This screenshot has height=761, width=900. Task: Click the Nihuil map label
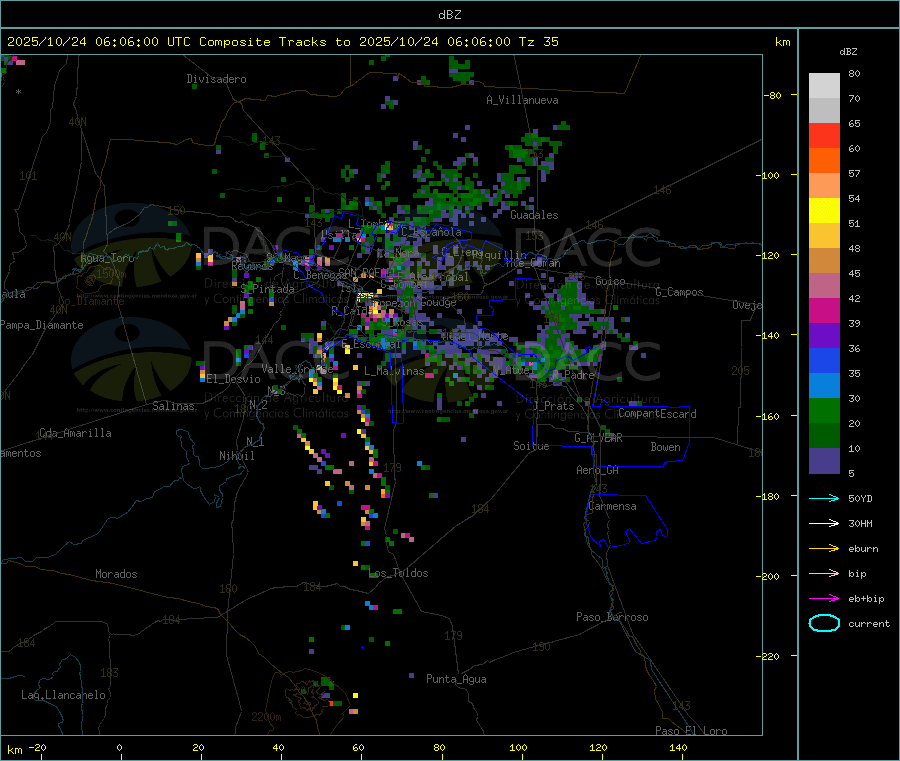point(237,456)
